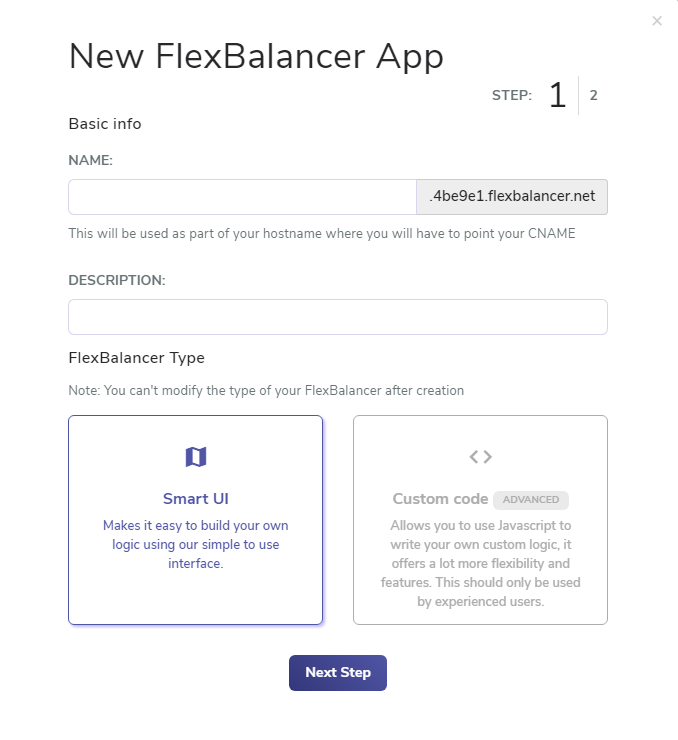Click the CNAME hostname helper text
Viewport: 678px width, 740px height.
coord(322,234)
